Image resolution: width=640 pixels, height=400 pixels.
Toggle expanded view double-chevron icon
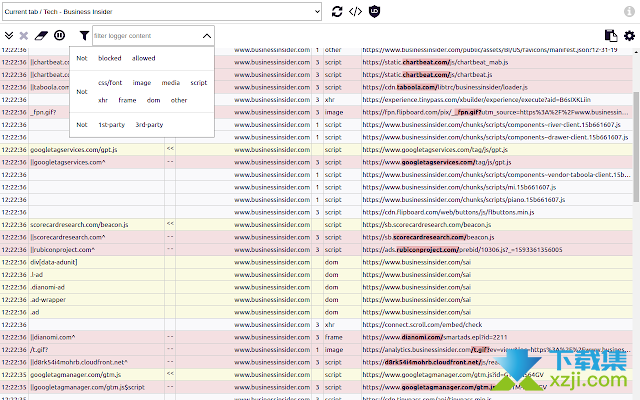(9, 36)
